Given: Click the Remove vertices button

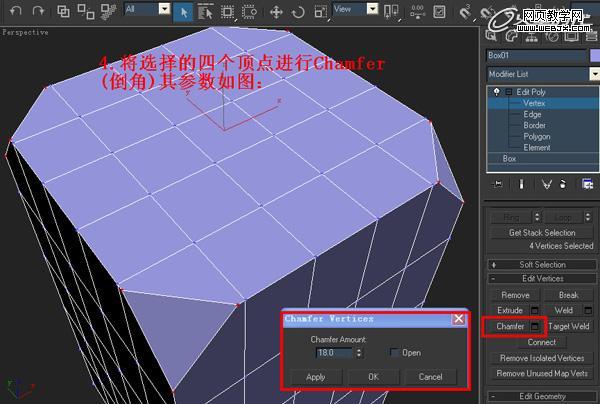Looking at the screenshot, I should (515, 295).
